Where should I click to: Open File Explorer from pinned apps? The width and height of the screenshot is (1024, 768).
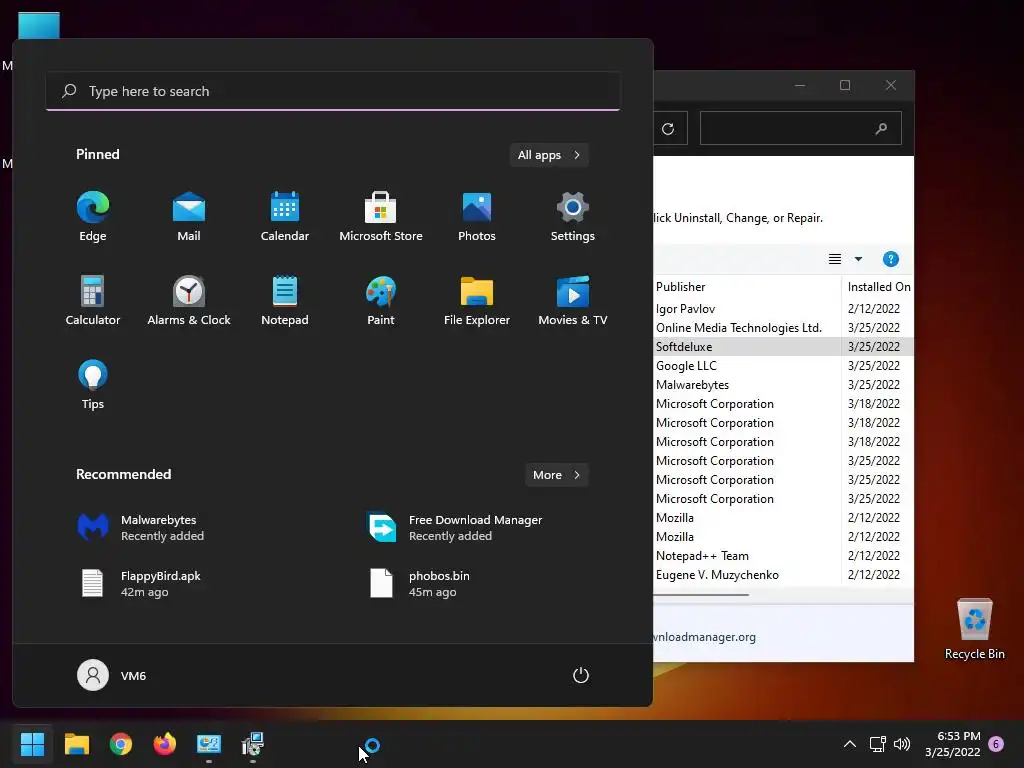pos(477,300)
